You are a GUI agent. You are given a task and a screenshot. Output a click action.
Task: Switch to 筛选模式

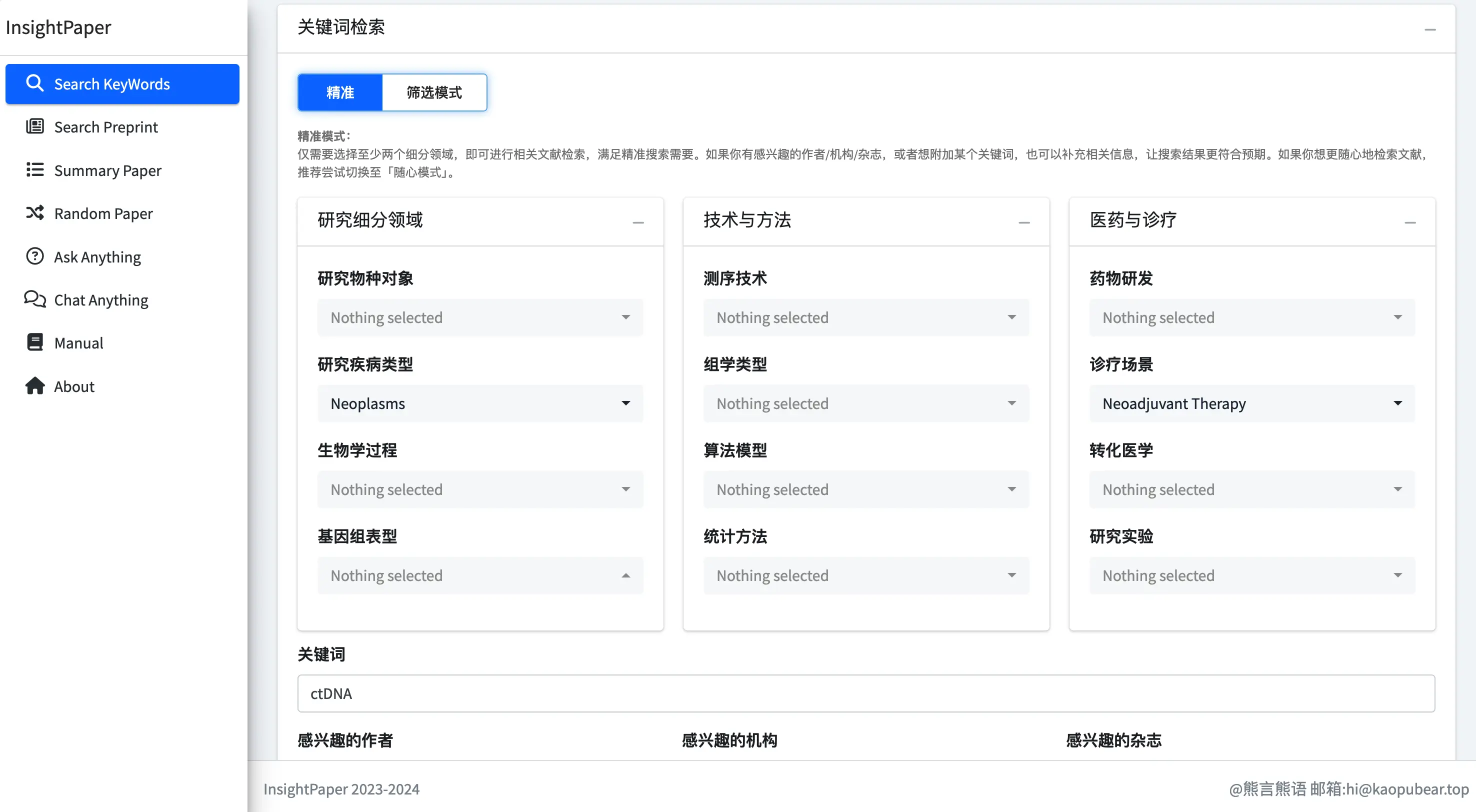coord(434,92)
